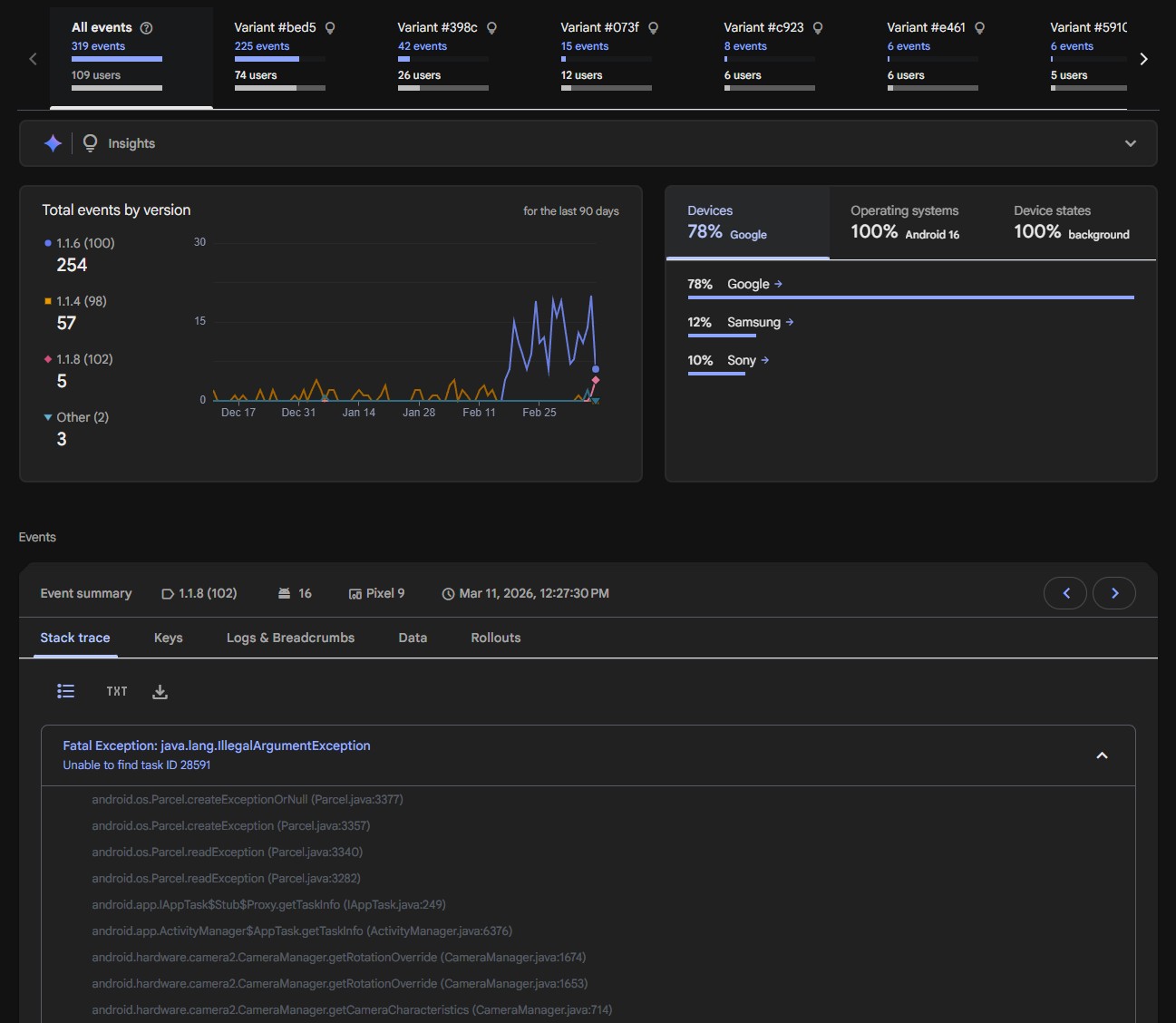1176x1023 pixels.
Task: Open the Keys tab
Action: click(169, 638)
